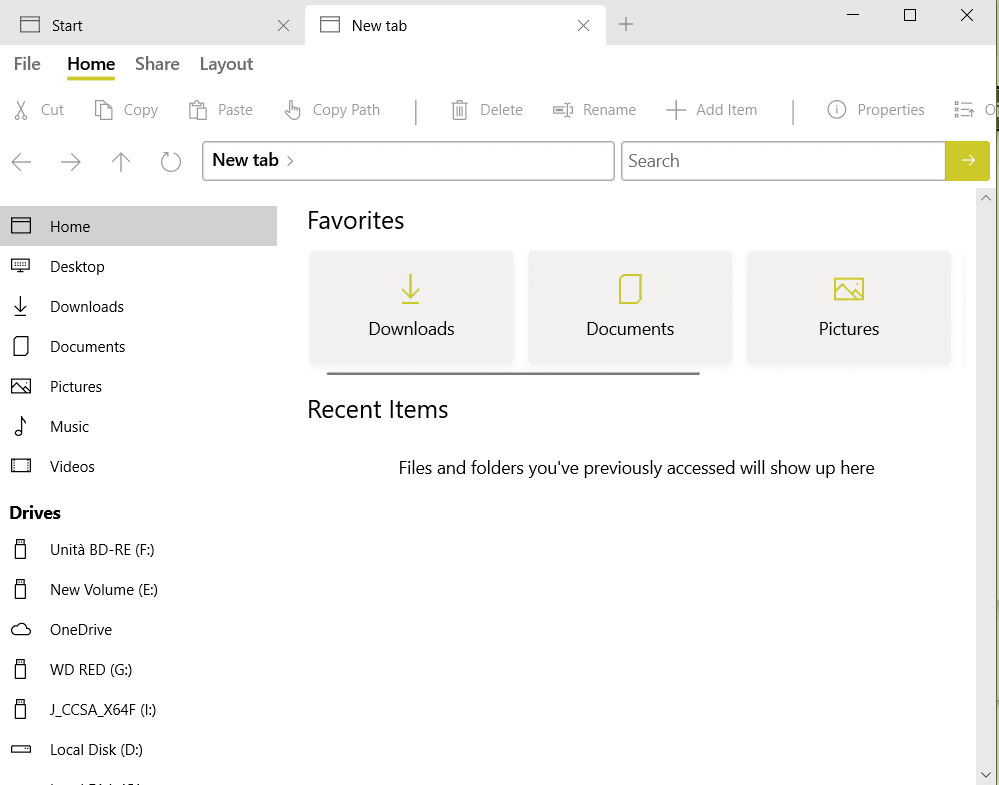Navigate up one folder level
Screen dimensions: 999x785
pyautogui.click(x=120, y=162)
